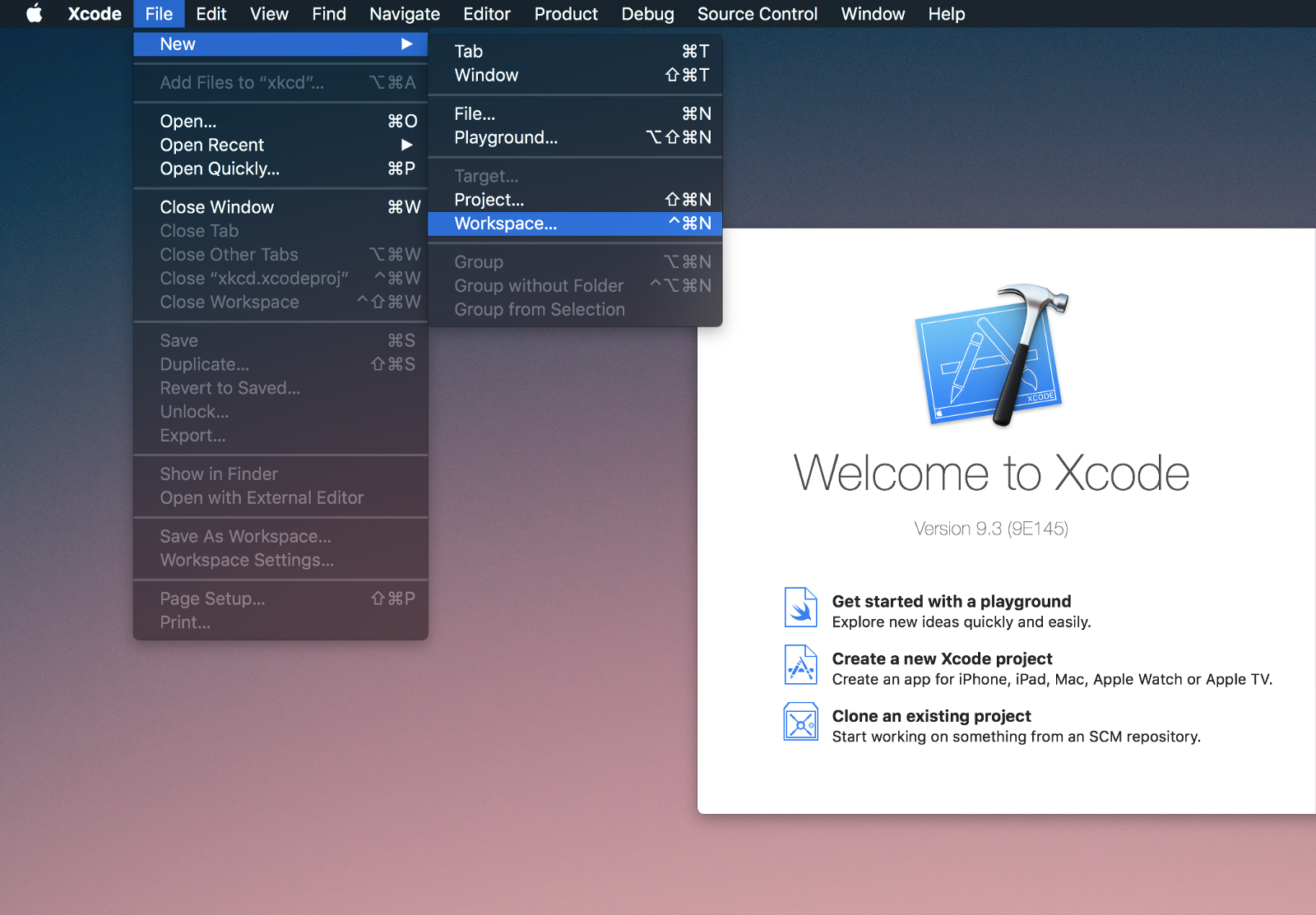Choose New Tab from the submenu
This screenshot has width=1316, height=915.
pos(575,51)
